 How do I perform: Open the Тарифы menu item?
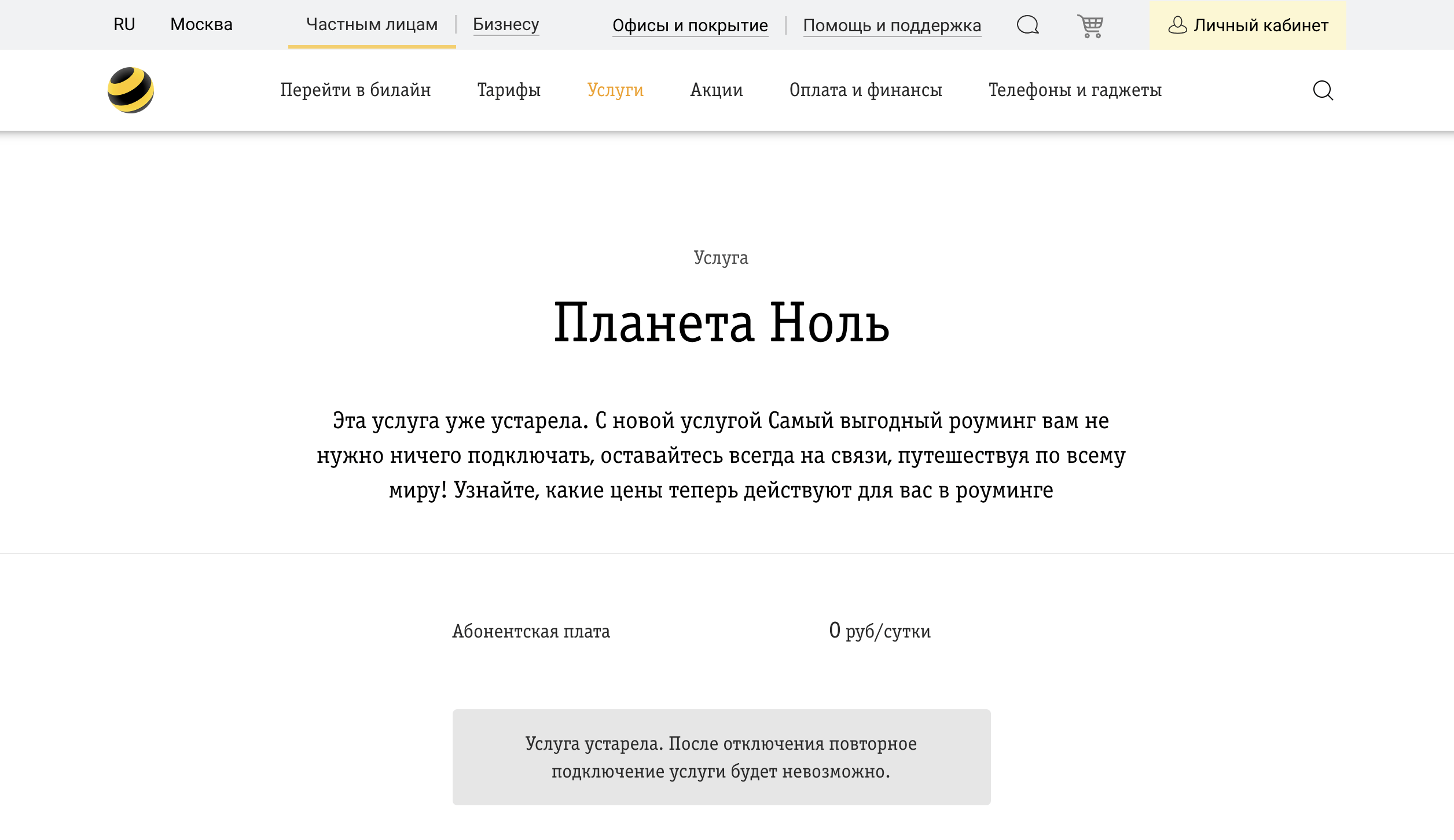pyautogui.click(x=508, y=90)
